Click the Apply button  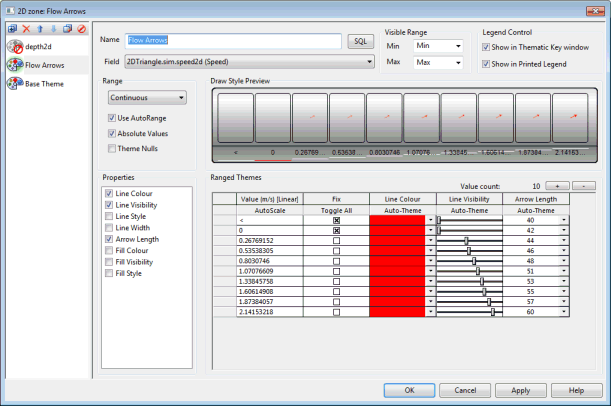tap(521, 390)
